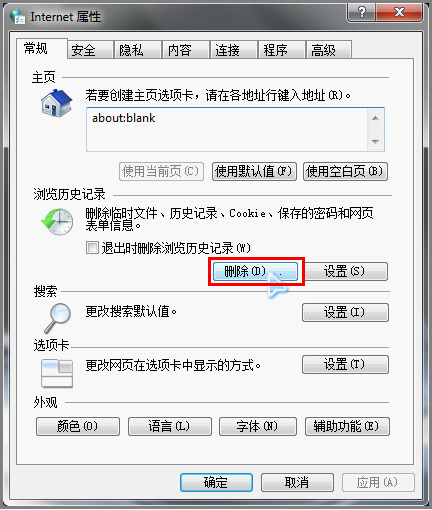The height and width of the screenshot is (510, 432).
Task: Click the homepage box scroll down arrow
Action: pos(375,141)
